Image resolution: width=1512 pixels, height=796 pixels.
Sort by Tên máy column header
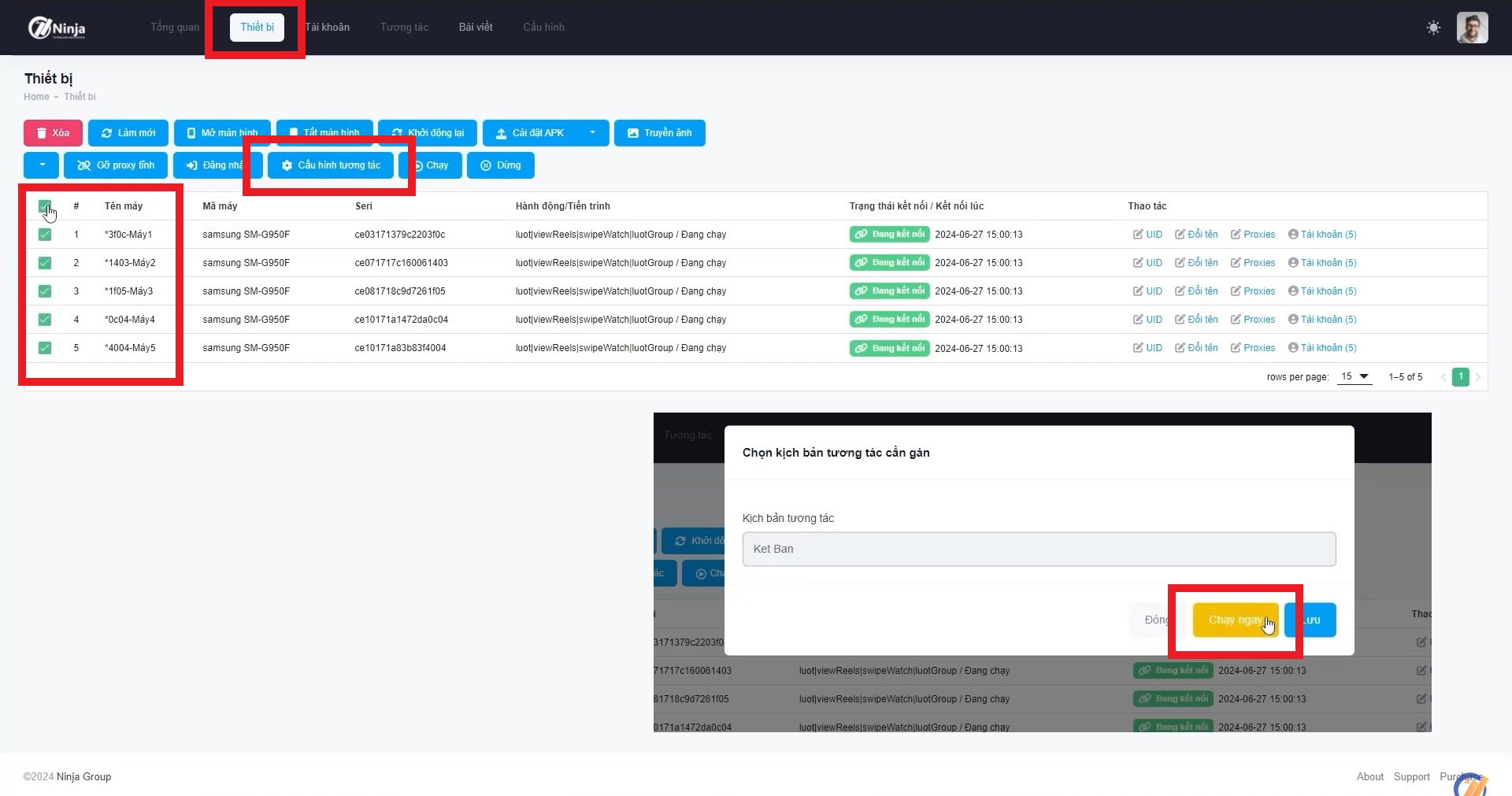(x=124, y=206)
